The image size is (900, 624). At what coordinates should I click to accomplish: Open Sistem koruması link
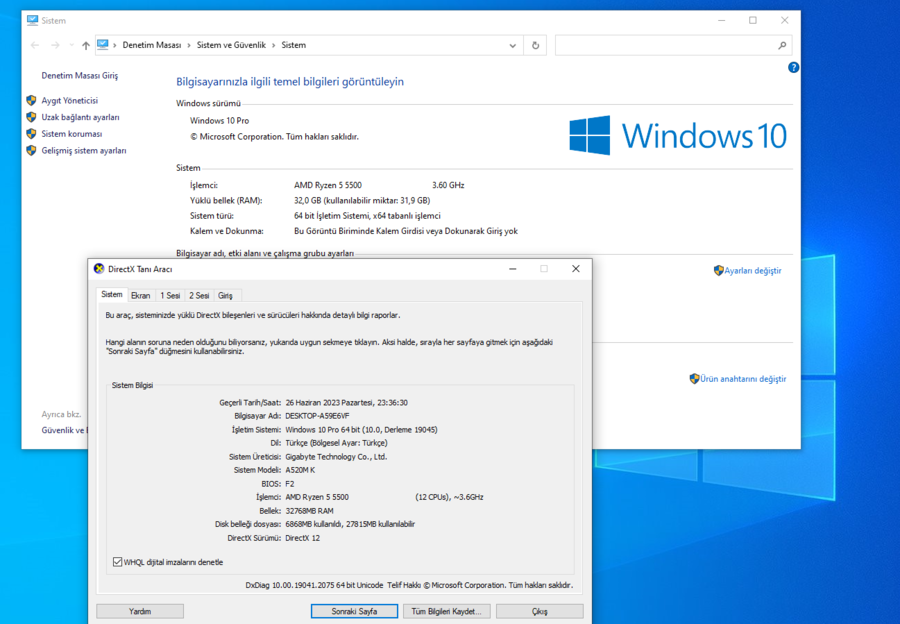pyautogui.click(x=72, y=134)
